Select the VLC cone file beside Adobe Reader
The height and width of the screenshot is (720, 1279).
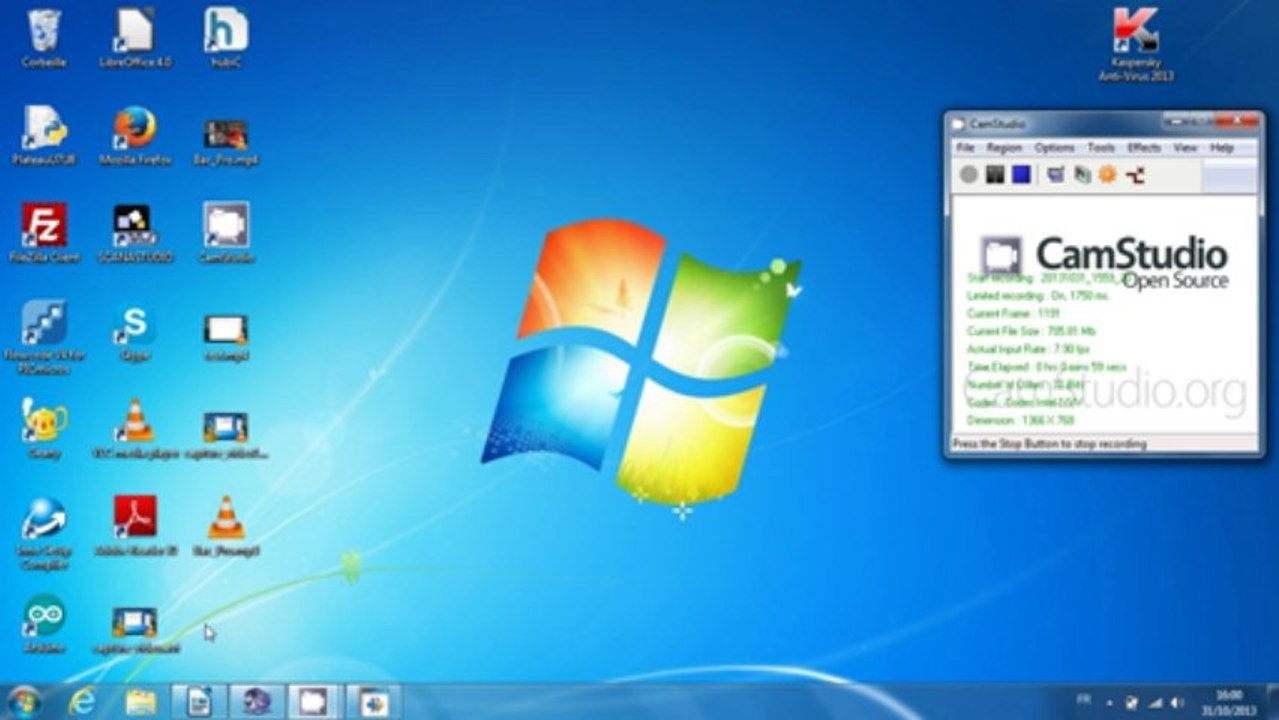[226, 526]
